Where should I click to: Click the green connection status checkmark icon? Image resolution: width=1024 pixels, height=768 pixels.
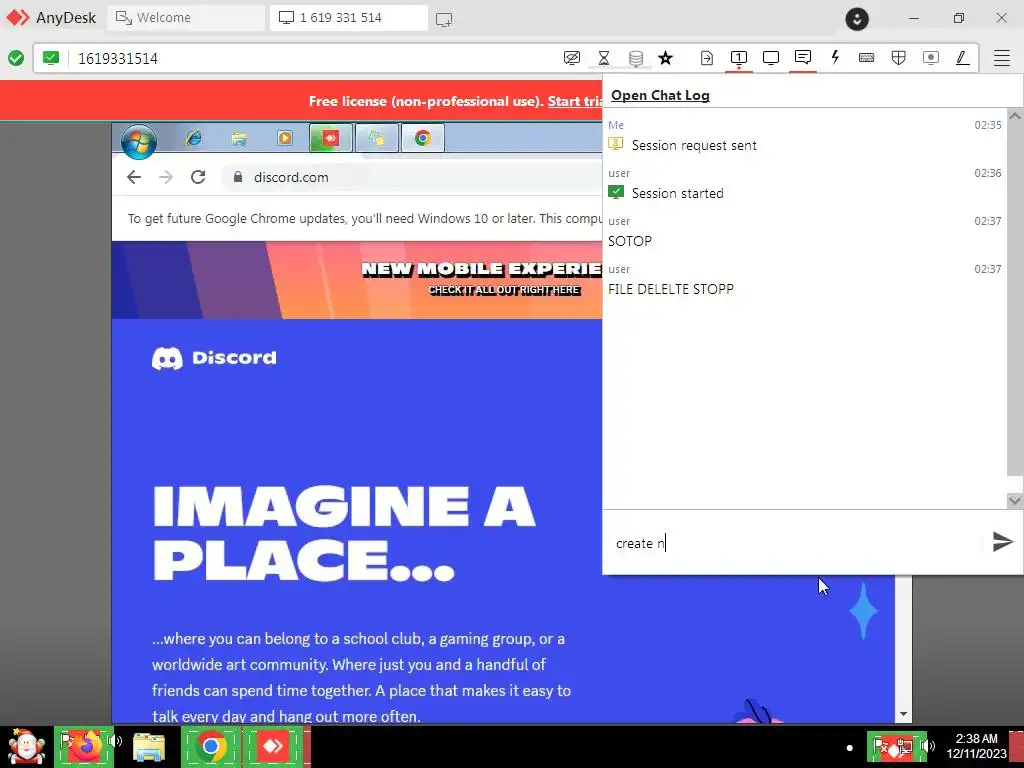pos(16,58)
